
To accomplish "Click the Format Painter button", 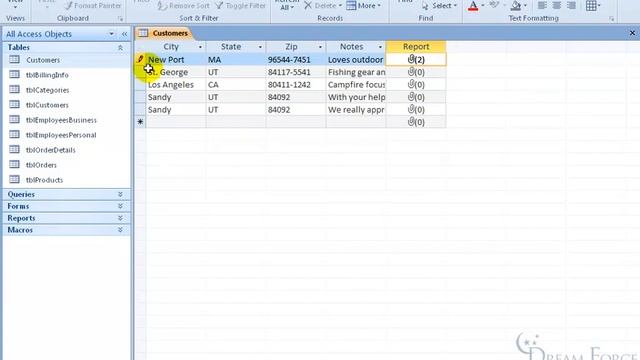I will [93, 6].
